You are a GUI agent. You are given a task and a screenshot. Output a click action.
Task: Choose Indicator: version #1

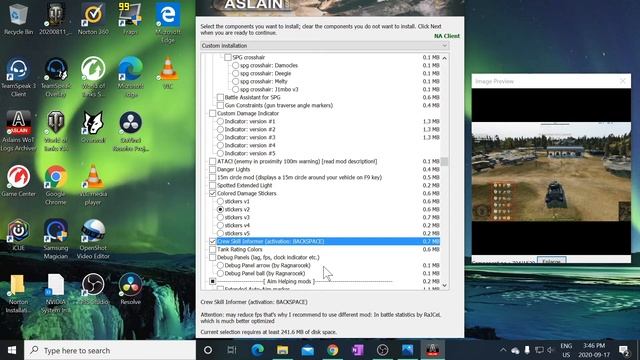point(220,121)
